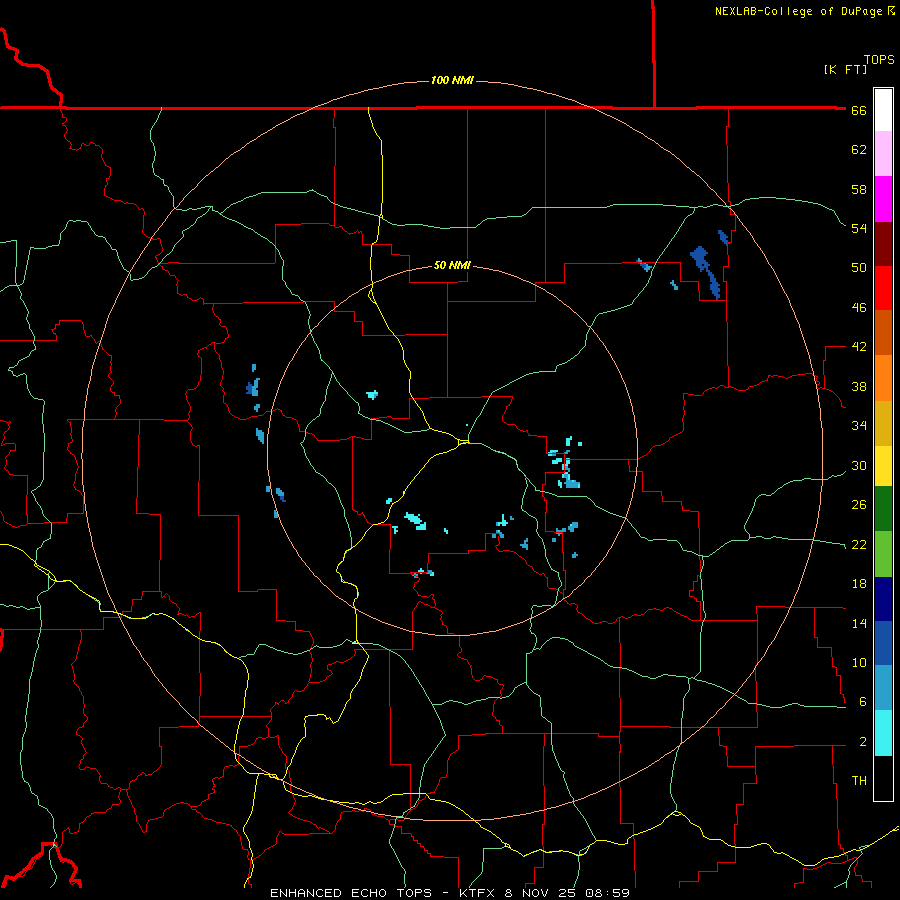
Task: Click the 100 NMI range ring label
Action: (452, 80)
